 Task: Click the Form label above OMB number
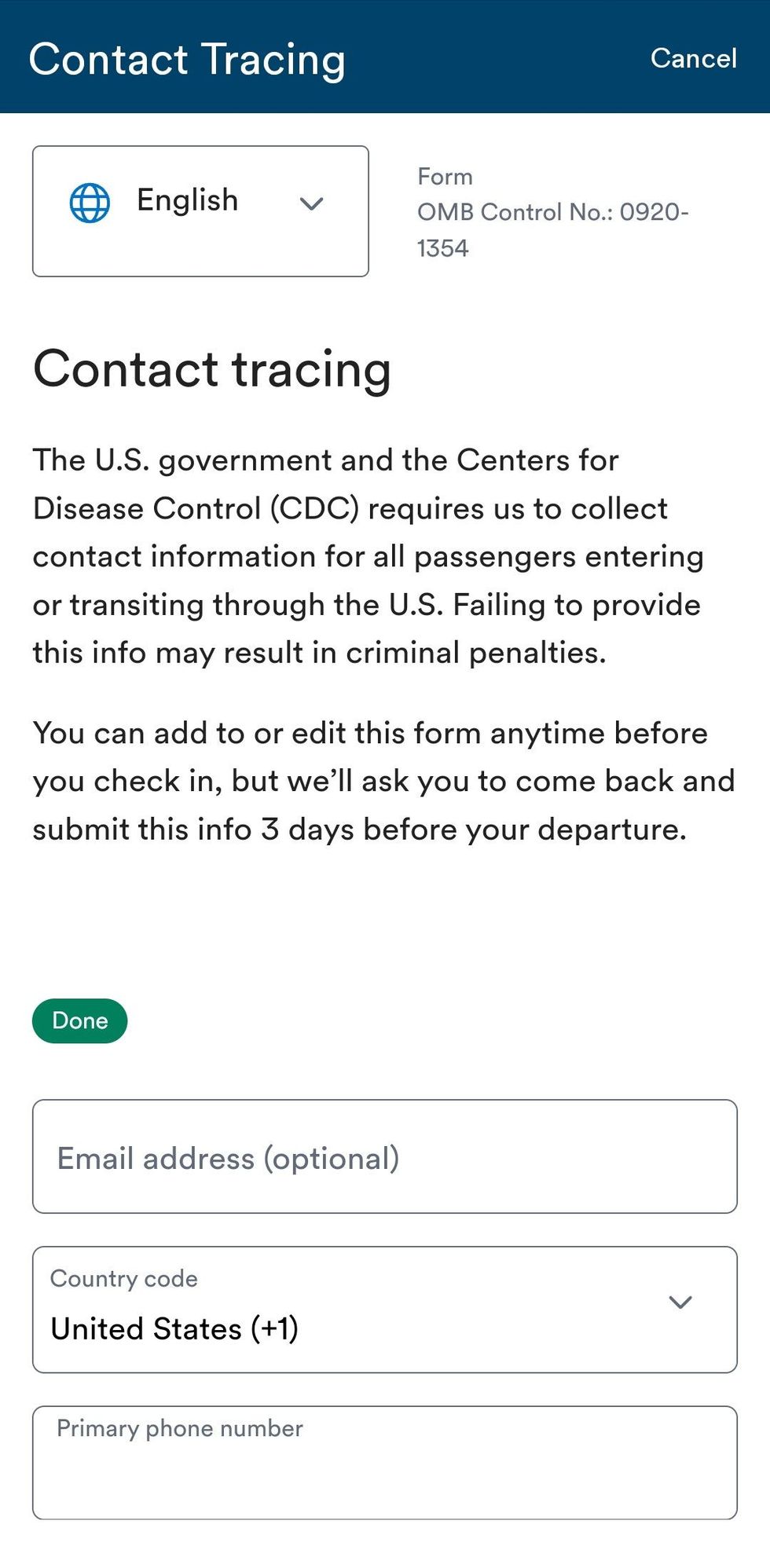[445, 177]
